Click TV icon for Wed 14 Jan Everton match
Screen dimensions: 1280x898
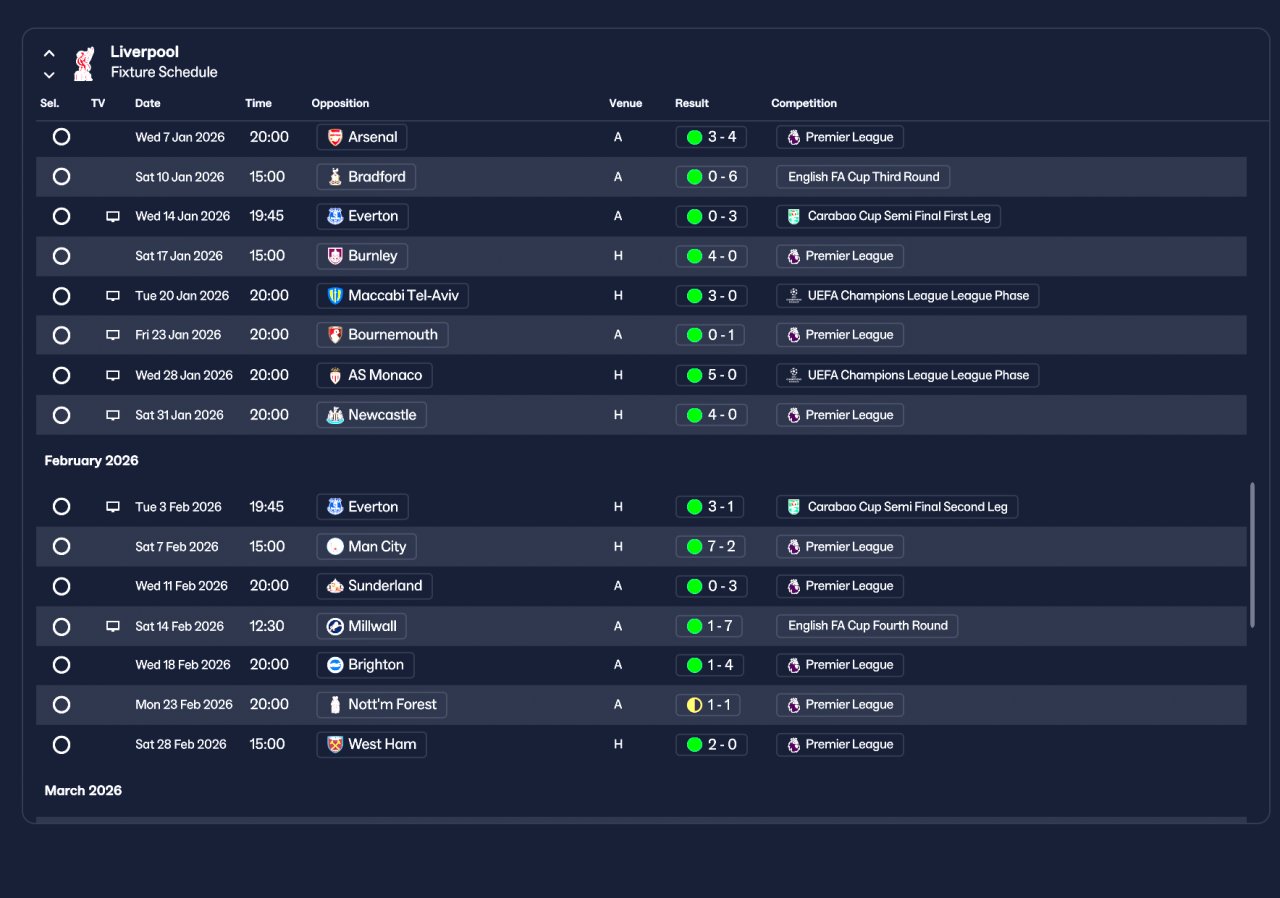113,216
